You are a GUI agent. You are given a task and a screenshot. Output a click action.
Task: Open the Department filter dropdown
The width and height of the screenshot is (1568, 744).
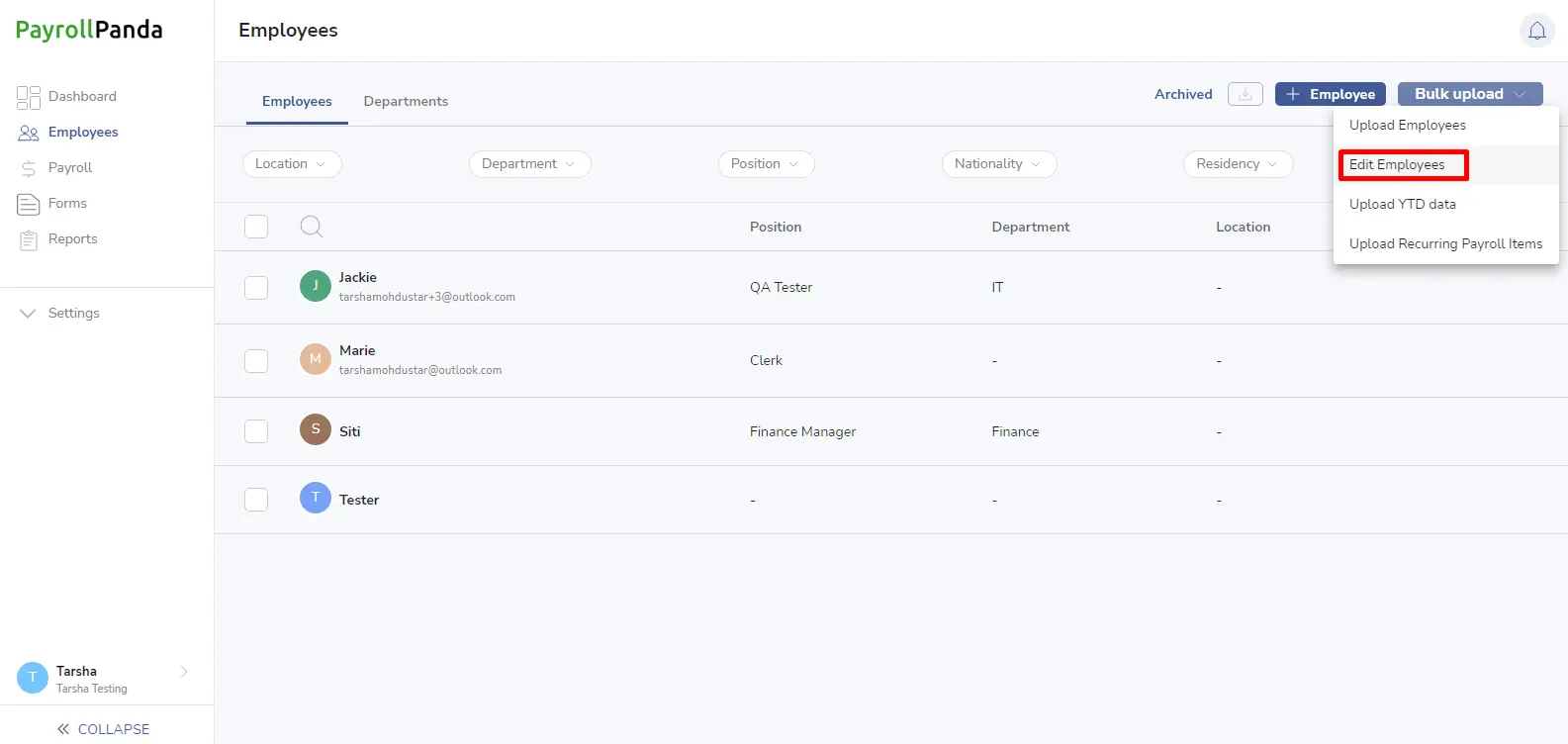coord(529,164)
